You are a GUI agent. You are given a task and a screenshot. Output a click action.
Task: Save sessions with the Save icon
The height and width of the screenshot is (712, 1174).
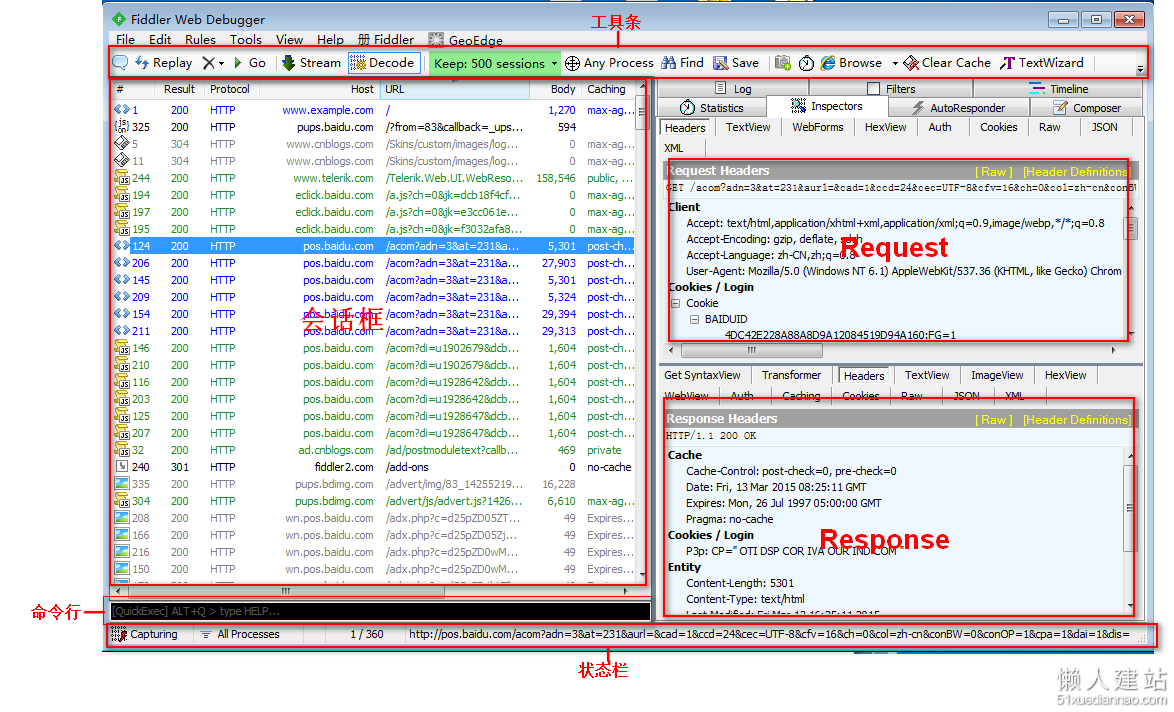[736, 63]
